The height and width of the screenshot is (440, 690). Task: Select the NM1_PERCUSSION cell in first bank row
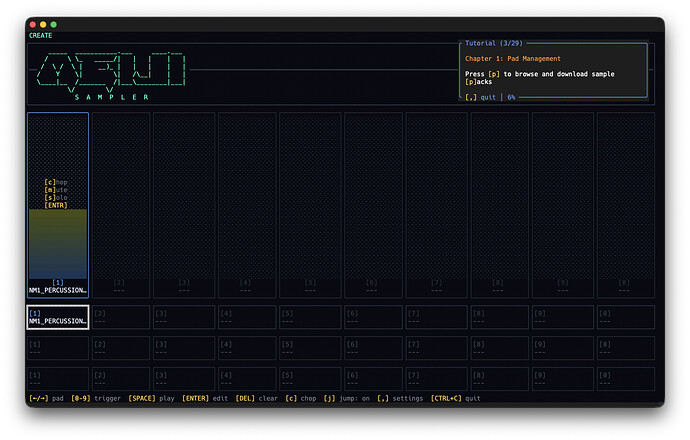click(57, 317)
